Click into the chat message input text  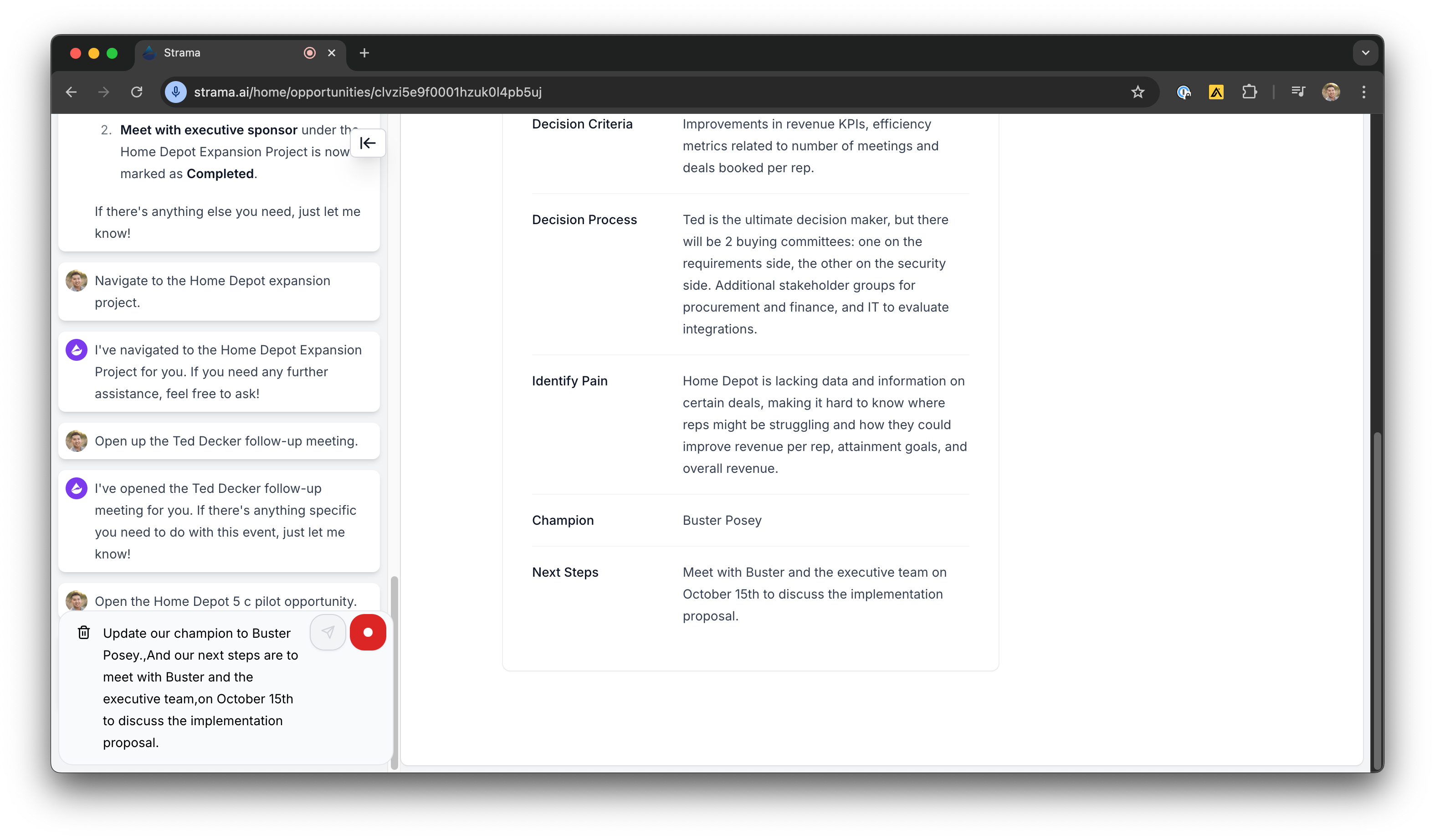pos(200,688)
